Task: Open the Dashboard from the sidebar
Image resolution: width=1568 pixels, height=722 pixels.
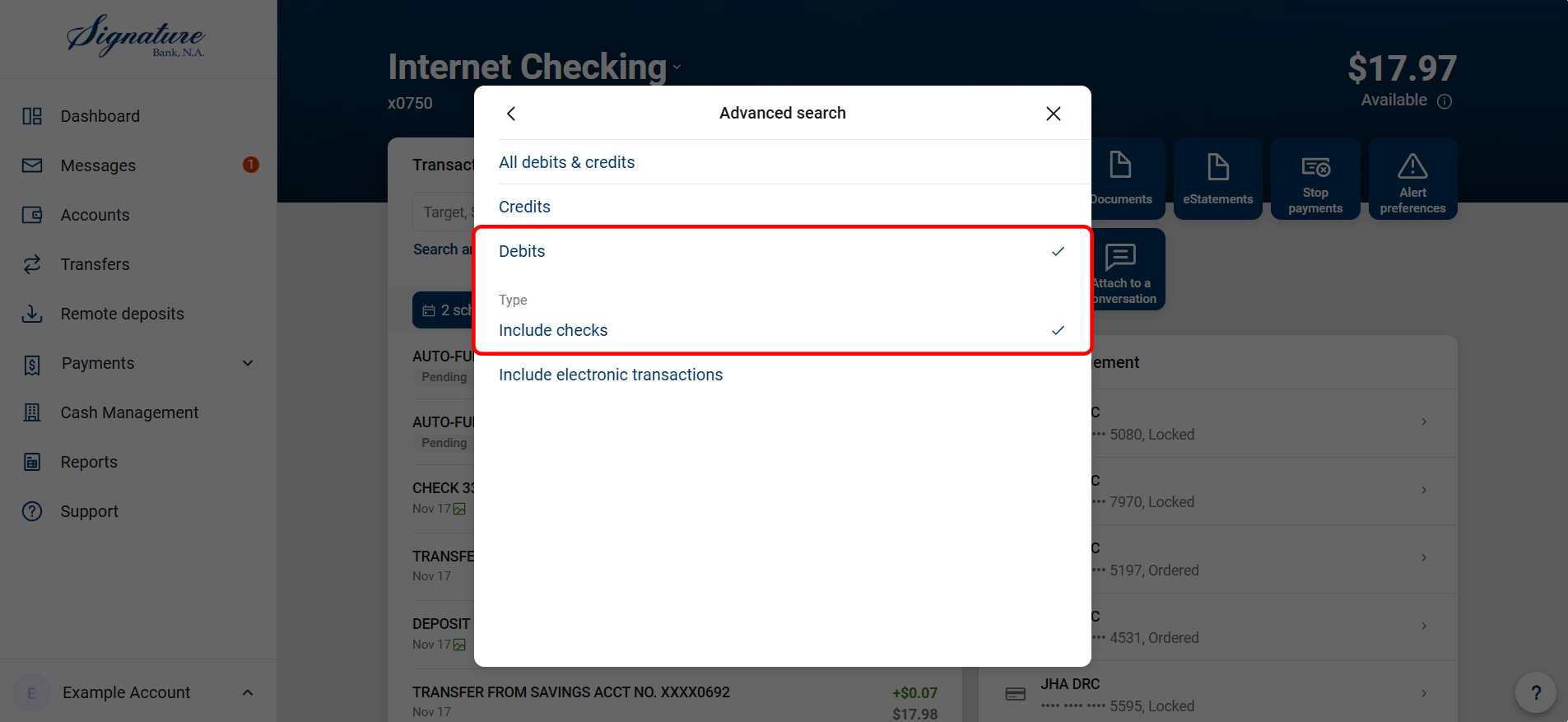Action: [x=100, y=115]
